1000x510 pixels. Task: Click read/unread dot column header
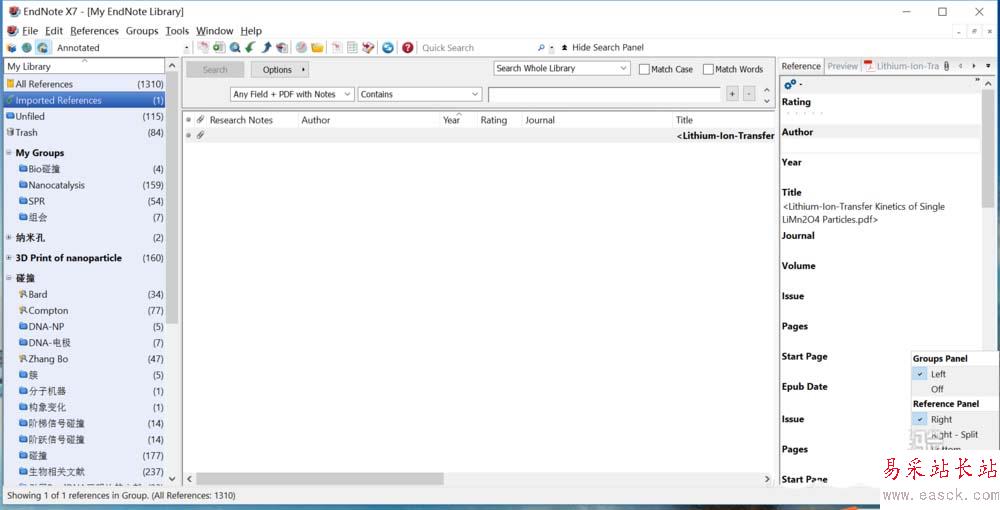188,120
